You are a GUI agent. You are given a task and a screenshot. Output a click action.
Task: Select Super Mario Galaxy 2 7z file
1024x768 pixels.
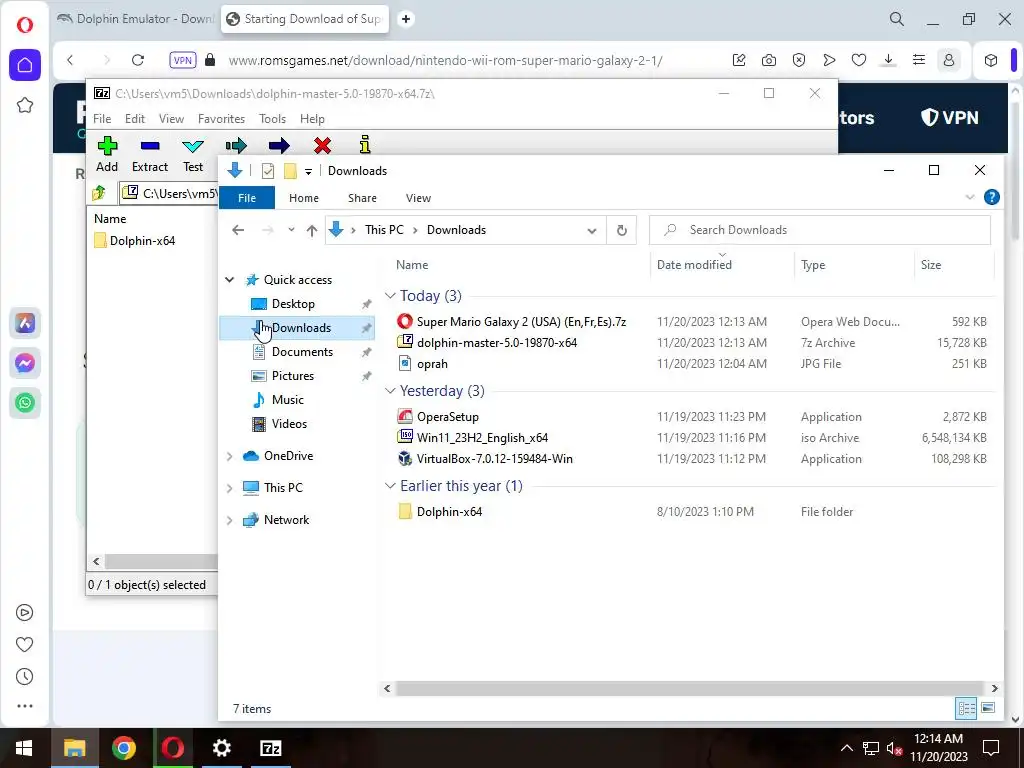click(521, 321)
